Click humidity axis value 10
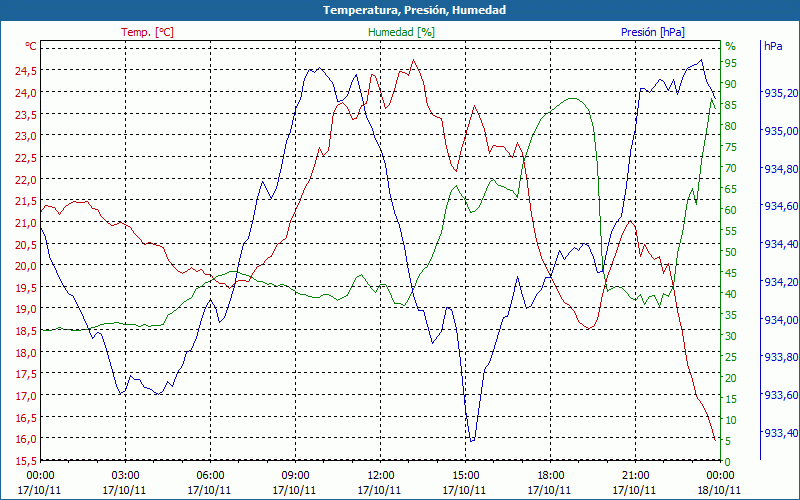800x500 pixels. click(x=731, y=420)
